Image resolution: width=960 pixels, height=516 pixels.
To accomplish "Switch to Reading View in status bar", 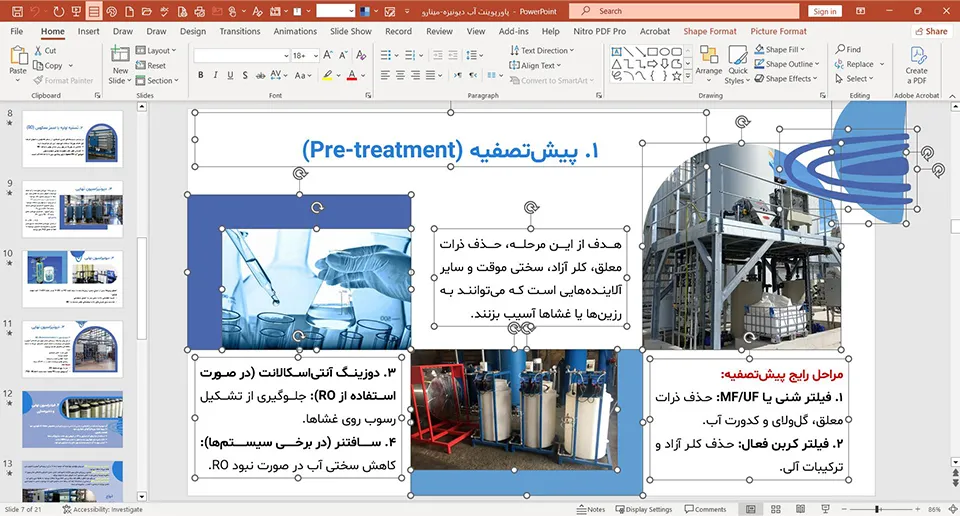I will tap(800, 509).
